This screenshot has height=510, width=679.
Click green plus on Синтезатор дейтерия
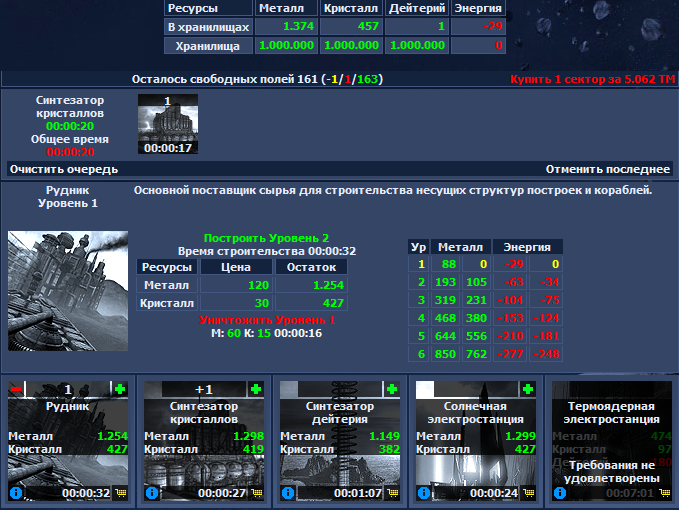pyautogui.click(x=392, y=389)
